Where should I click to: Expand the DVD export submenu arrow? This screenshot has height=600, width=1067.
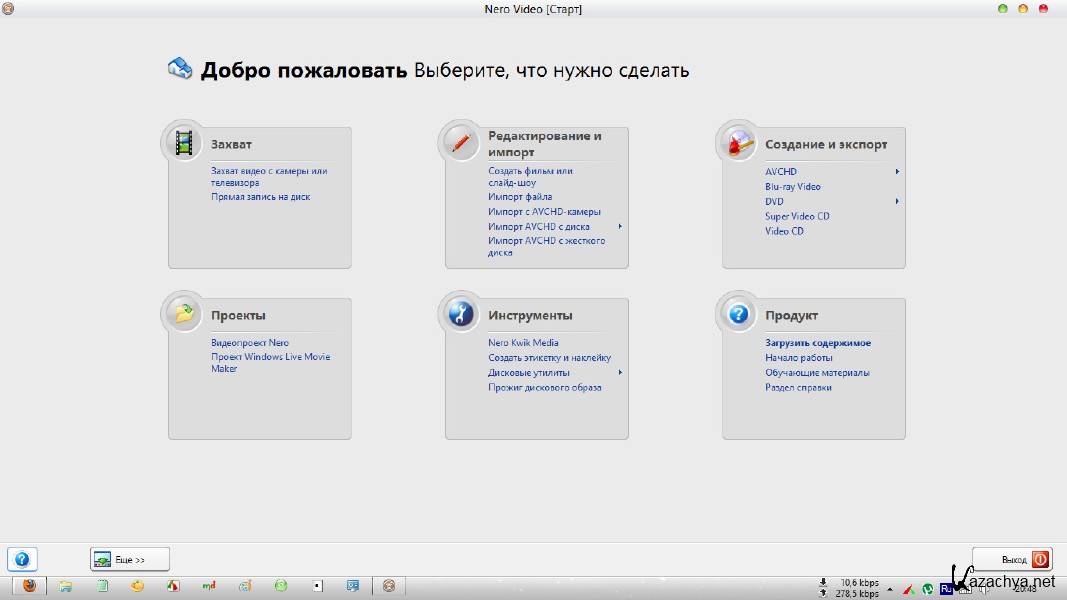(897, 202)
